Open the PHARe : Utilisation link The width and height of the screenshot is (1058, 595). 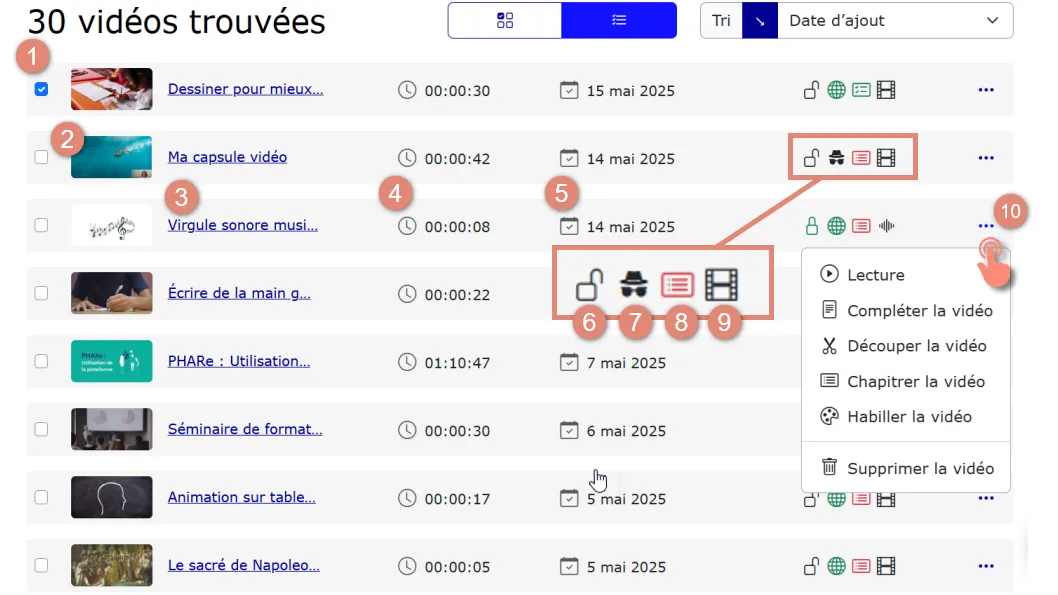tap(239, 361)
